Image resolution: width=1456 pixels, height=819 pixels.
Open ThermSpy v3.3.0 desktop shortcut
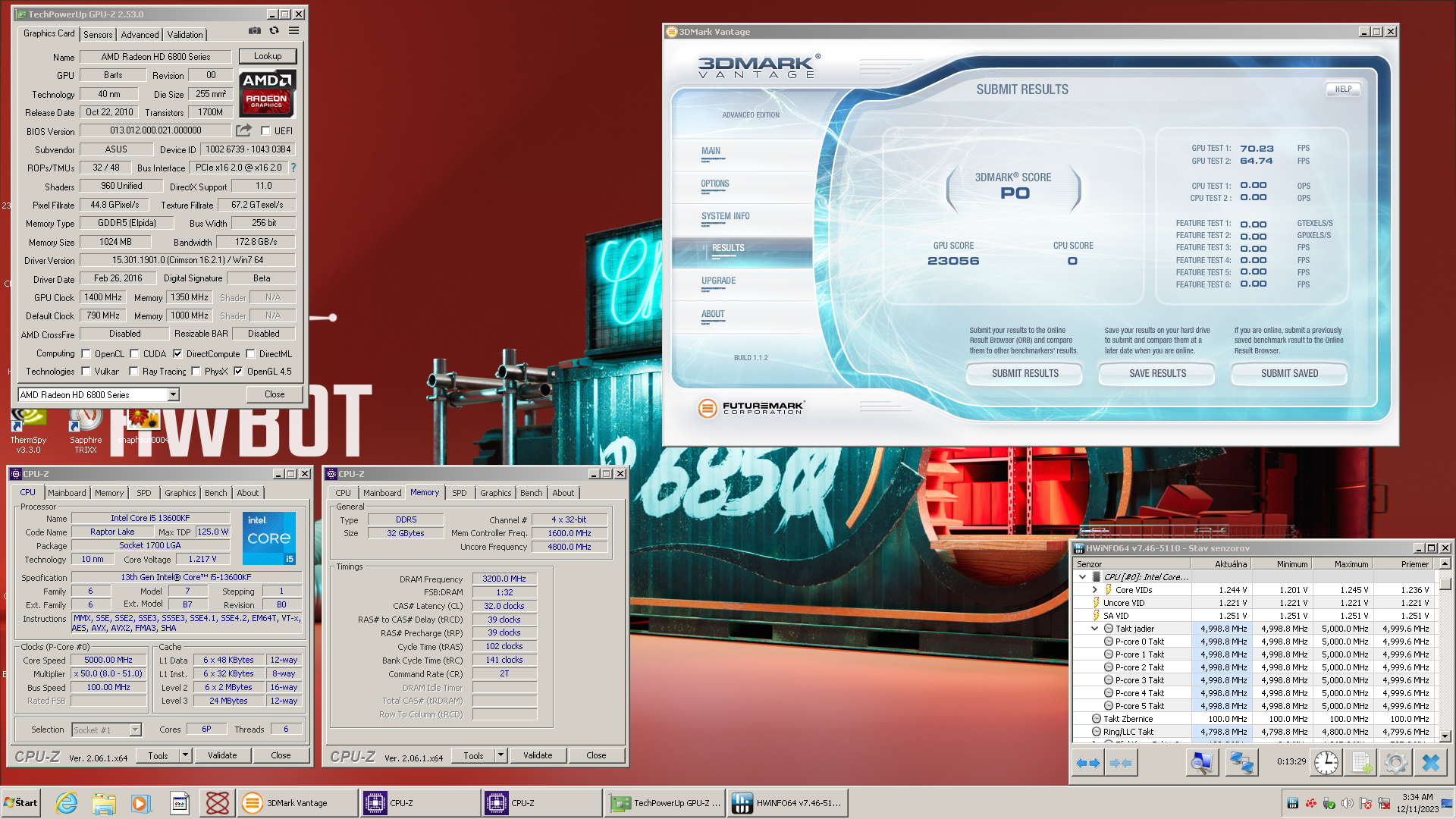(x=29, y=430)
